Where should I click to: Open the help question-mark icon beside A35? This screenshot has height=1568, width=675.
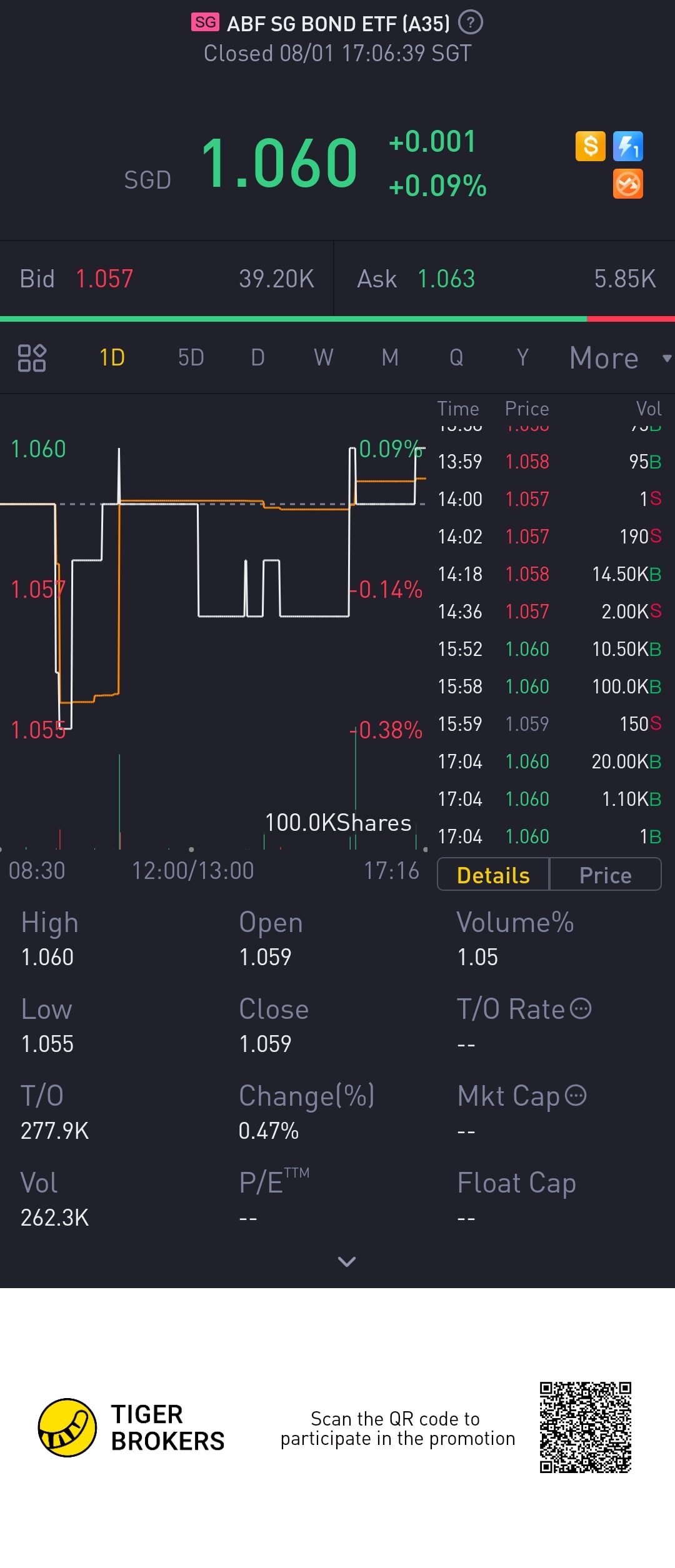[470, 23]
